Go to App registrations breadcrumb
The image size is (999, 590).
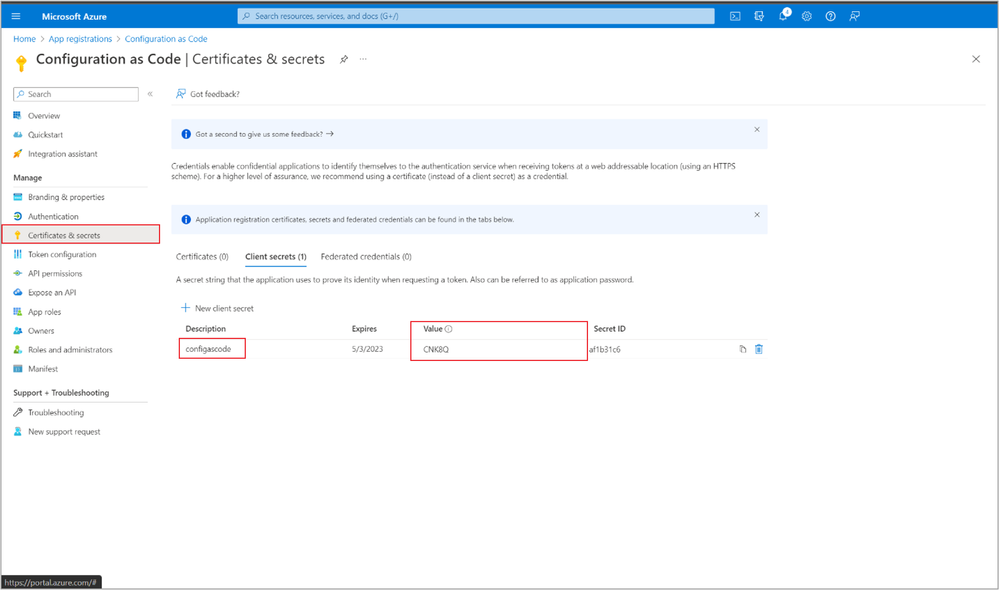pyautogui.click(x=80, y=39)
